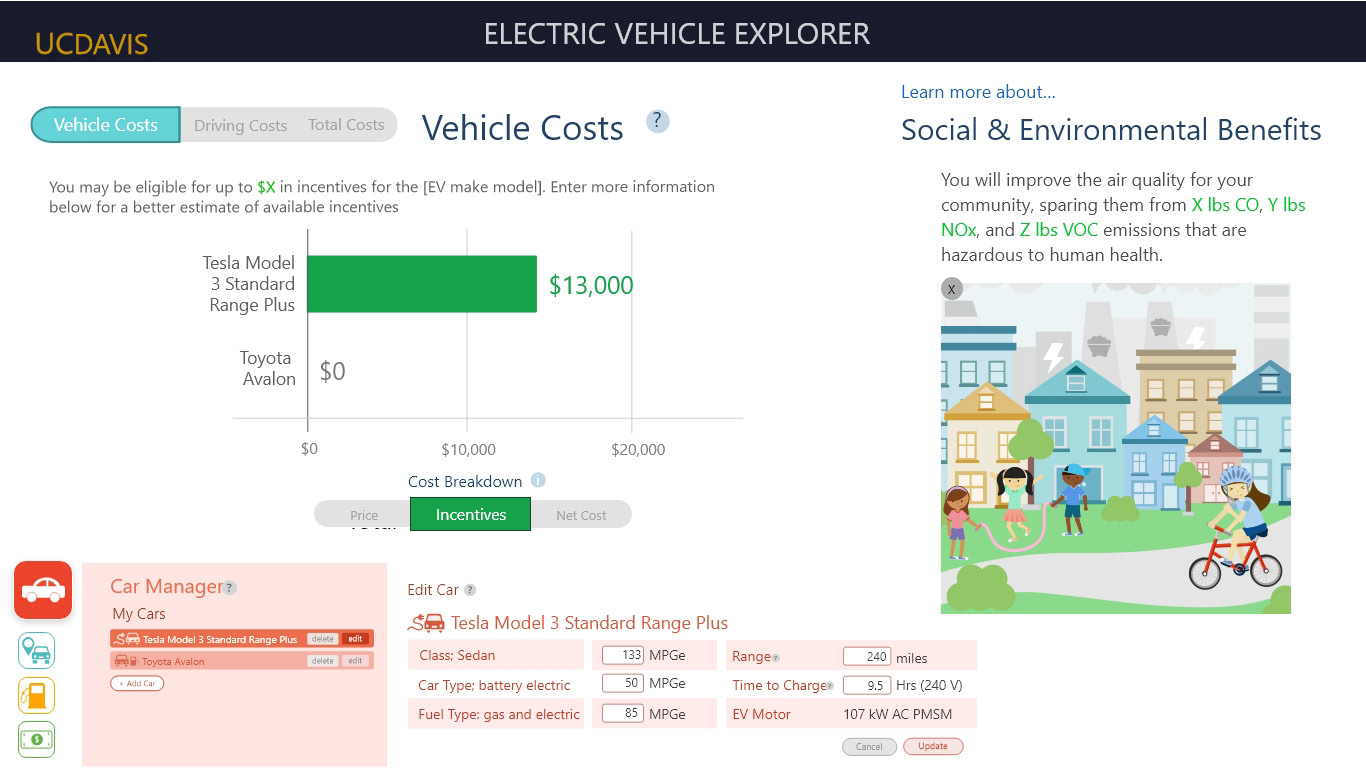Click the Z lbs VOC emissions text
The image size is (1366, 768).
pyautogui.click(x=1059, y=230)
